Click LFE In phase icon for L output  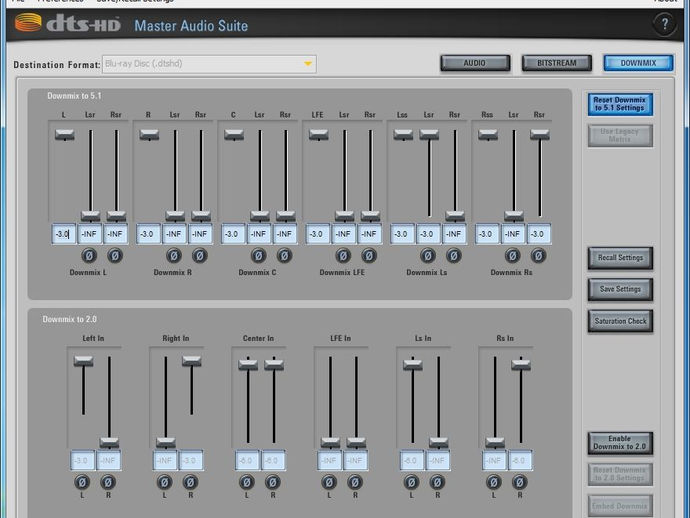pyautogui.click(x=329, y=482)
